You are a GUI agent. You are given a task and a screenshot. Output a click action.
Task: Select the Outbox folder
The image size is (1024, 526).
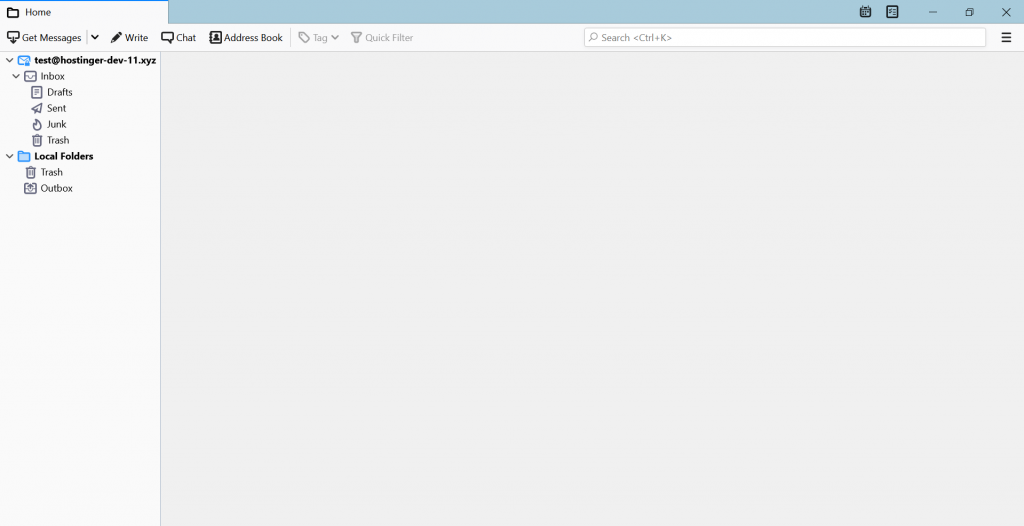(x=56, y=188)
